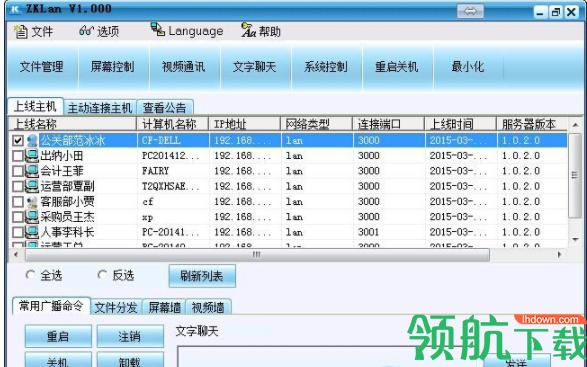Viewport: 587px width, 367px height.
Task: Select the 全选 radio button
Action: click(x=30, y=275)
